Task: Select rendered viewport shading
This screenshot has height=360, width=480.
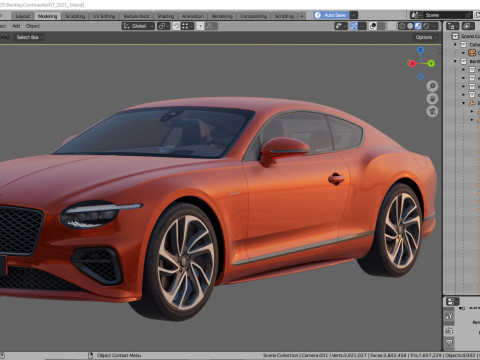Action: tap(426, 26)
